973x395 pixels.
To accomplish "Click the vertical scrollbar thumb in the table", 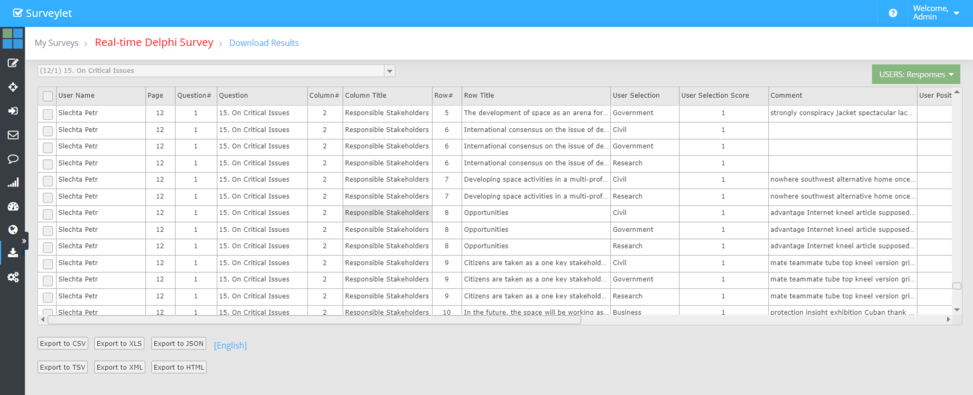I will click(957, 286).
